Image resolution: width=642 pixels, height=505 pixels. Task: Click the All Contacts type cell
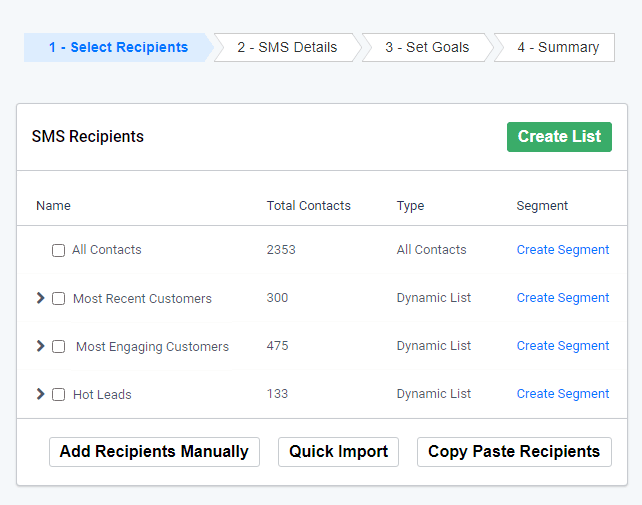[432, 250]
